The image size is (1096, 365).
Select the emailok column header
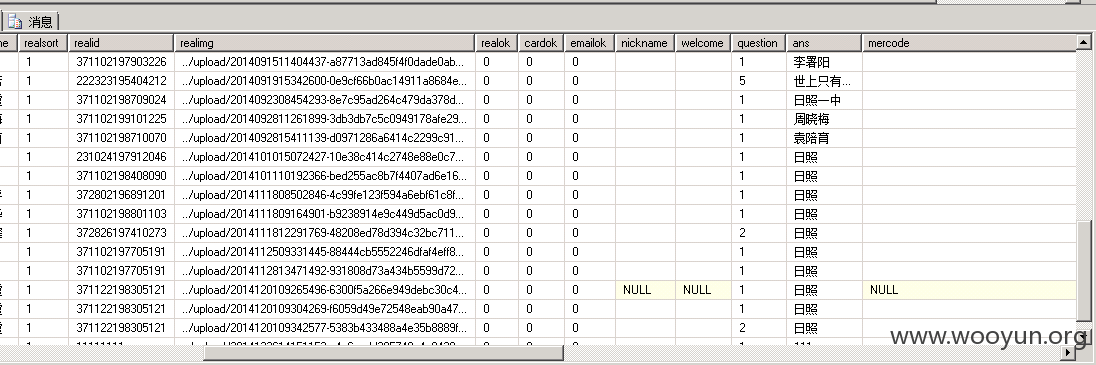[x=589, y=43]
